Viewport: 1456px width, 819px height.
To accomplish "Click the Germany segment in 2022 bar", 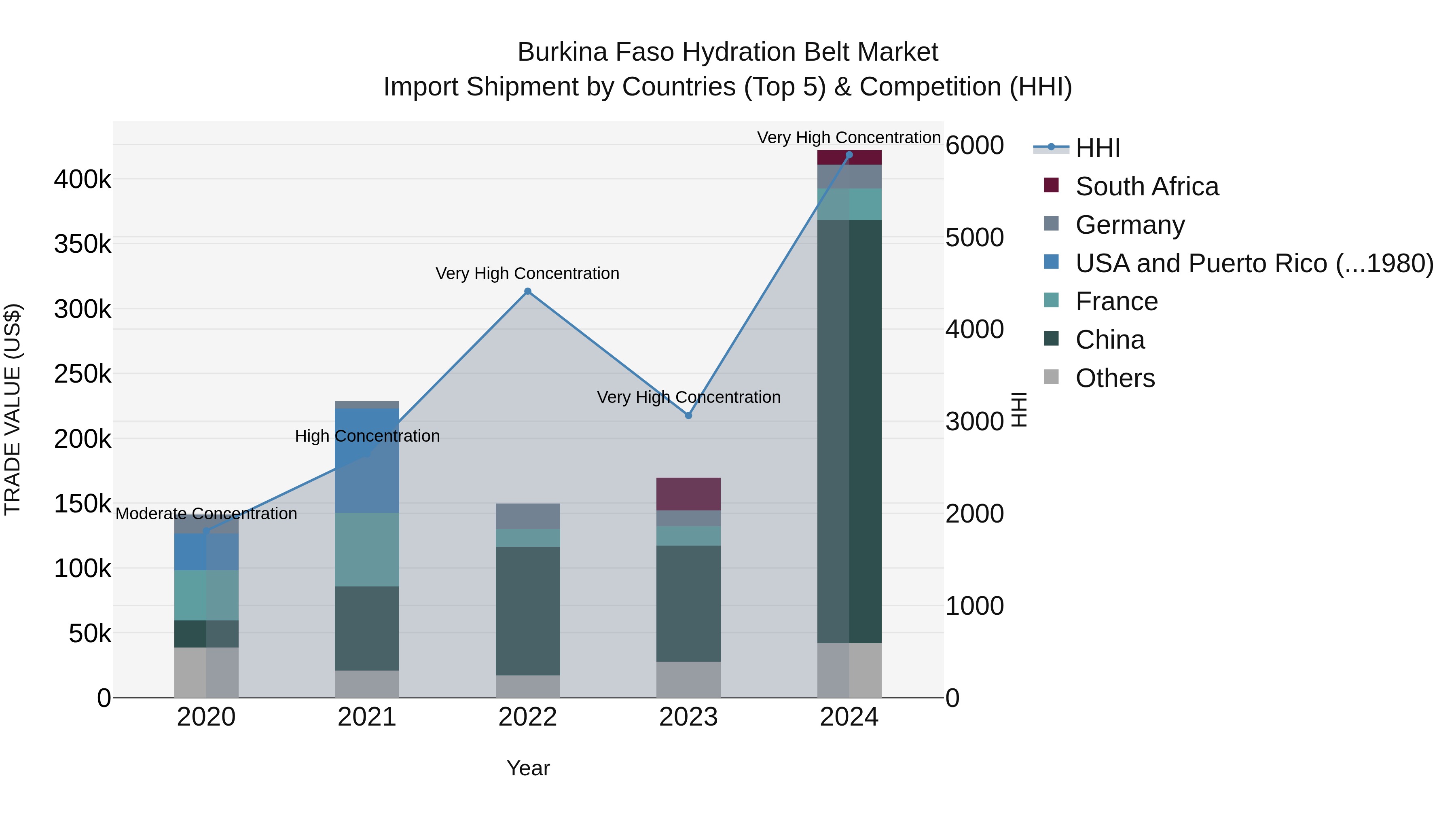I will (528, 516).
